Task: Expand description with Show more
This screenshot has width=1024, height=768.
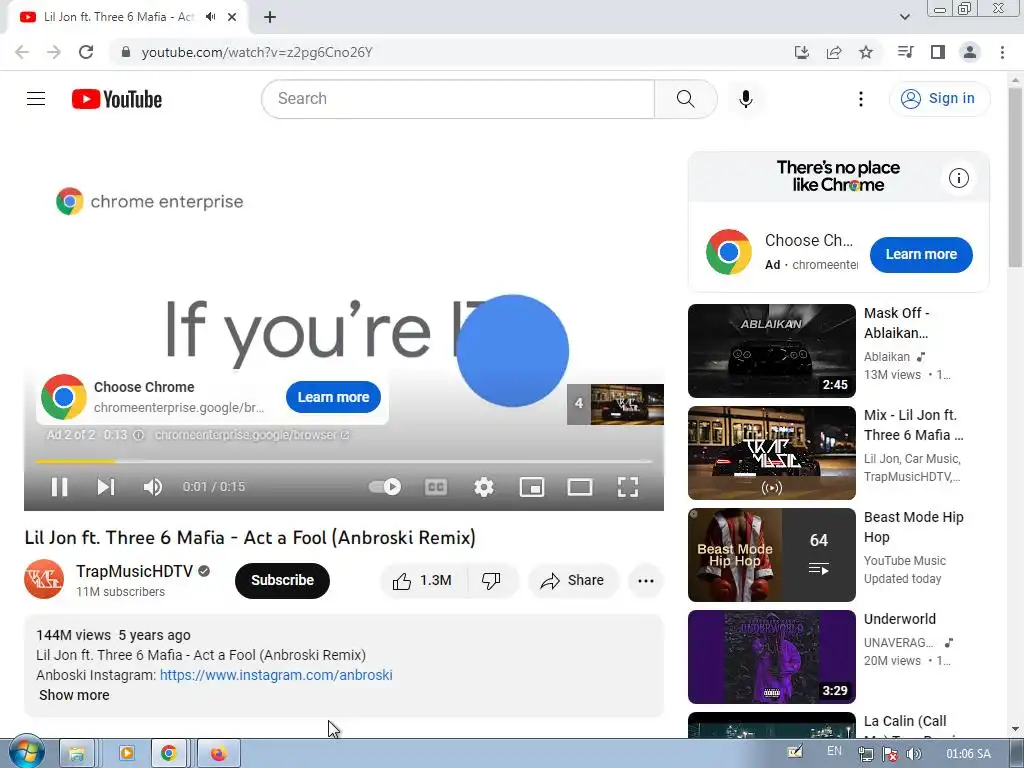Action: pyautogui.click(x=74, y=696)
